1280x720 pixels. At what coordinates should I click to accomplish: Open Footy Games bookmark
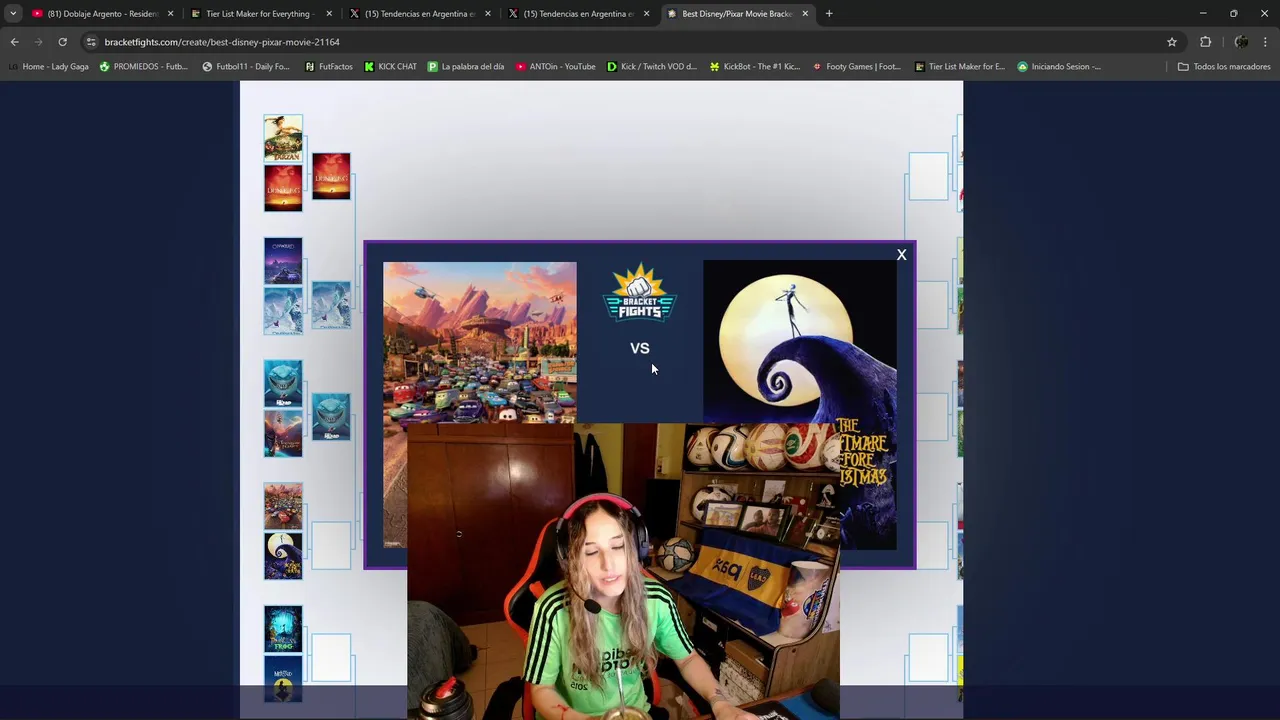[x=857, y=67]
